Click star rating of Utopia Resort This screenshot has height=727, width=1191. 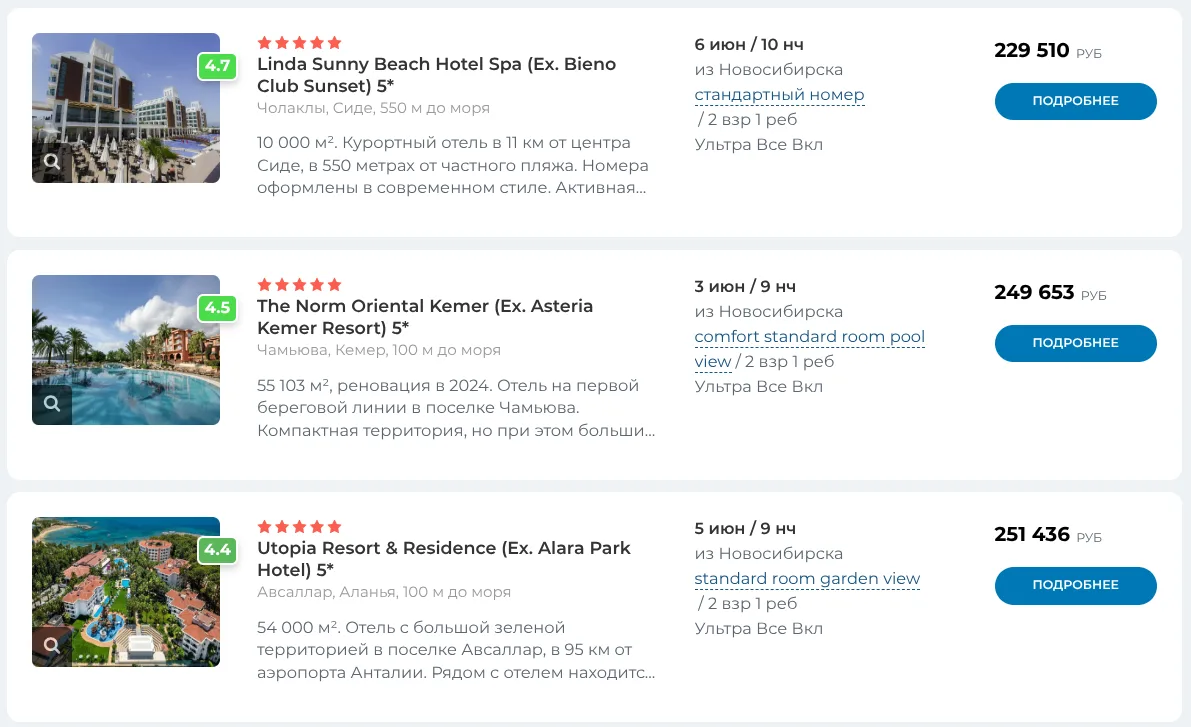coord(299,526)
